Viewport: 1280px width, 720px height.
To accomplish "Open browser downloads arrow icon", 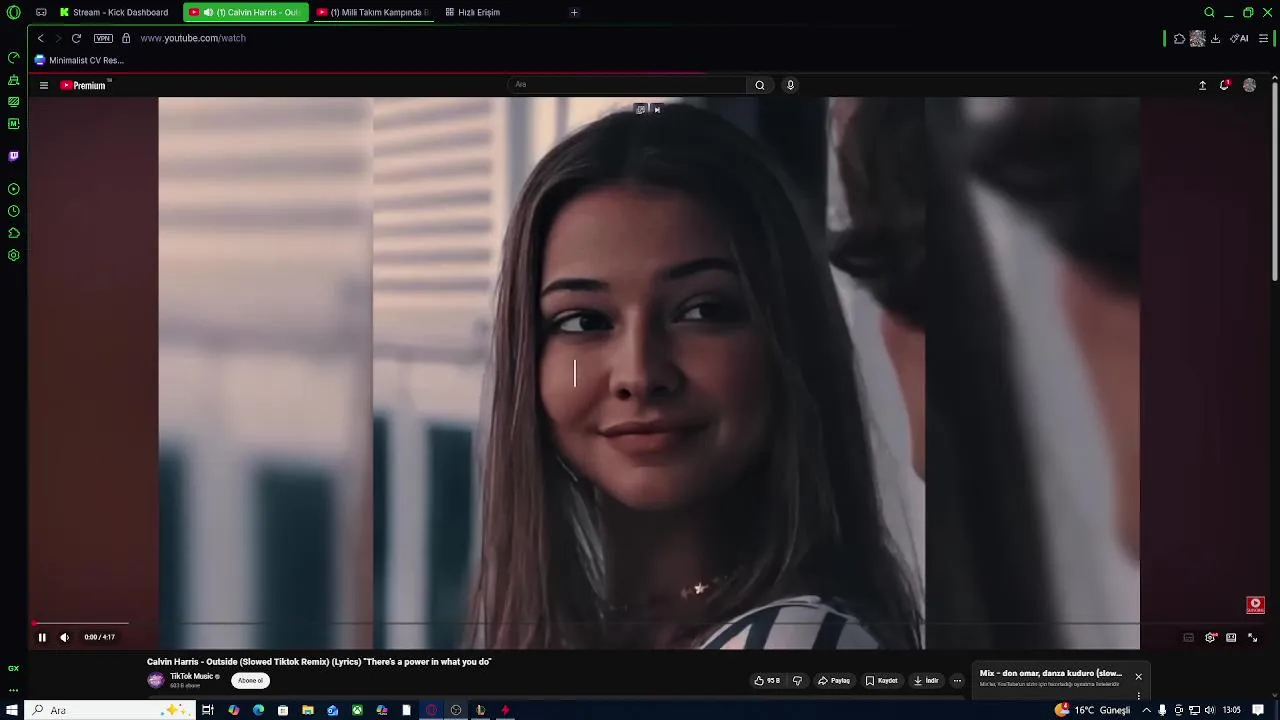I will click(x=1215, y=38).
